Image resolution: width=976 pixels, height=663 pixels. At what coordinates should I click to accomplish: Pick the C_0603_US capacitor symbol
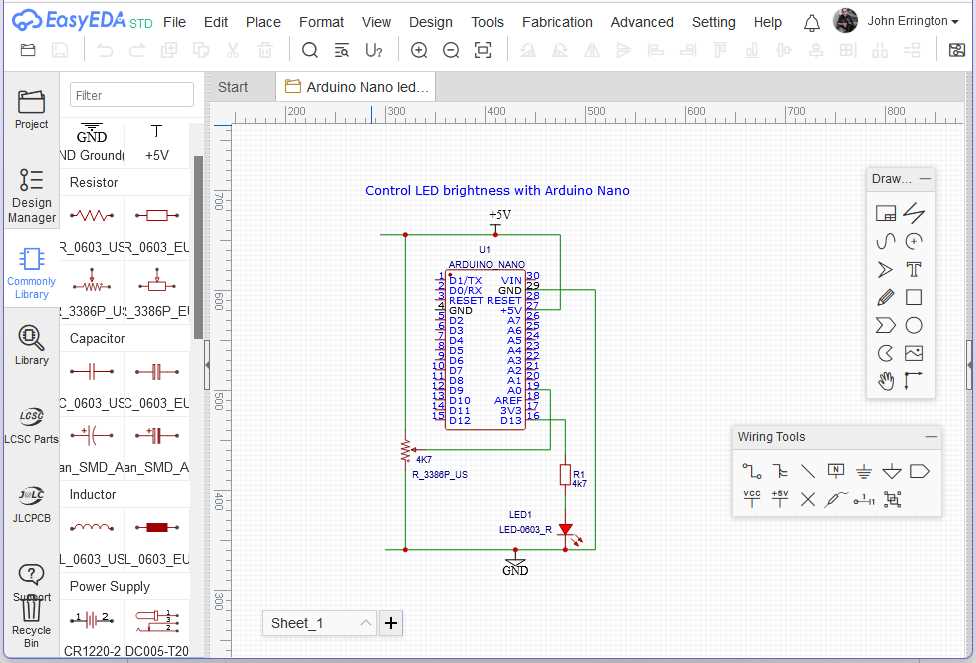tap(92, 383)
